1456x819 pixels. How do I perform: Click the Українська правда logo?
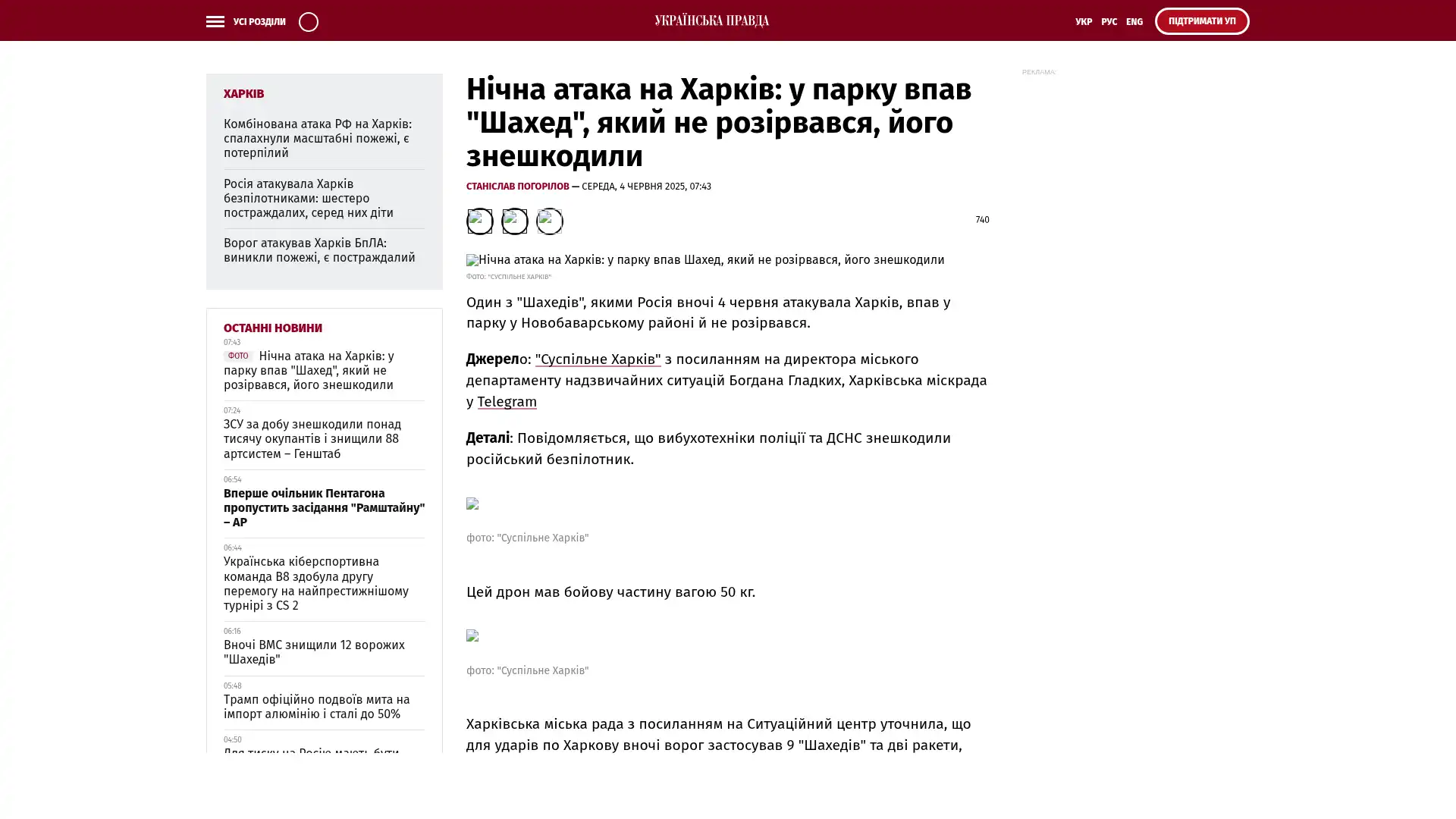click(711, 21)
